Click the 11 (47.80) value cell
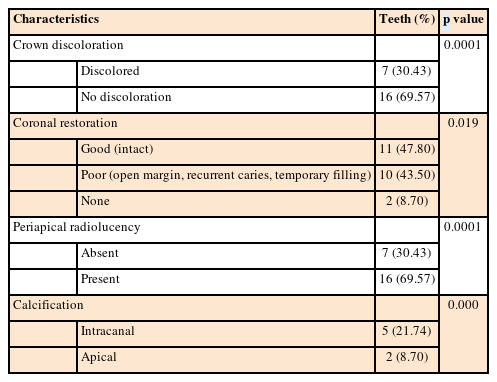Screen dimensions: 497x382 pyautogui.click(x=407, y=152)
